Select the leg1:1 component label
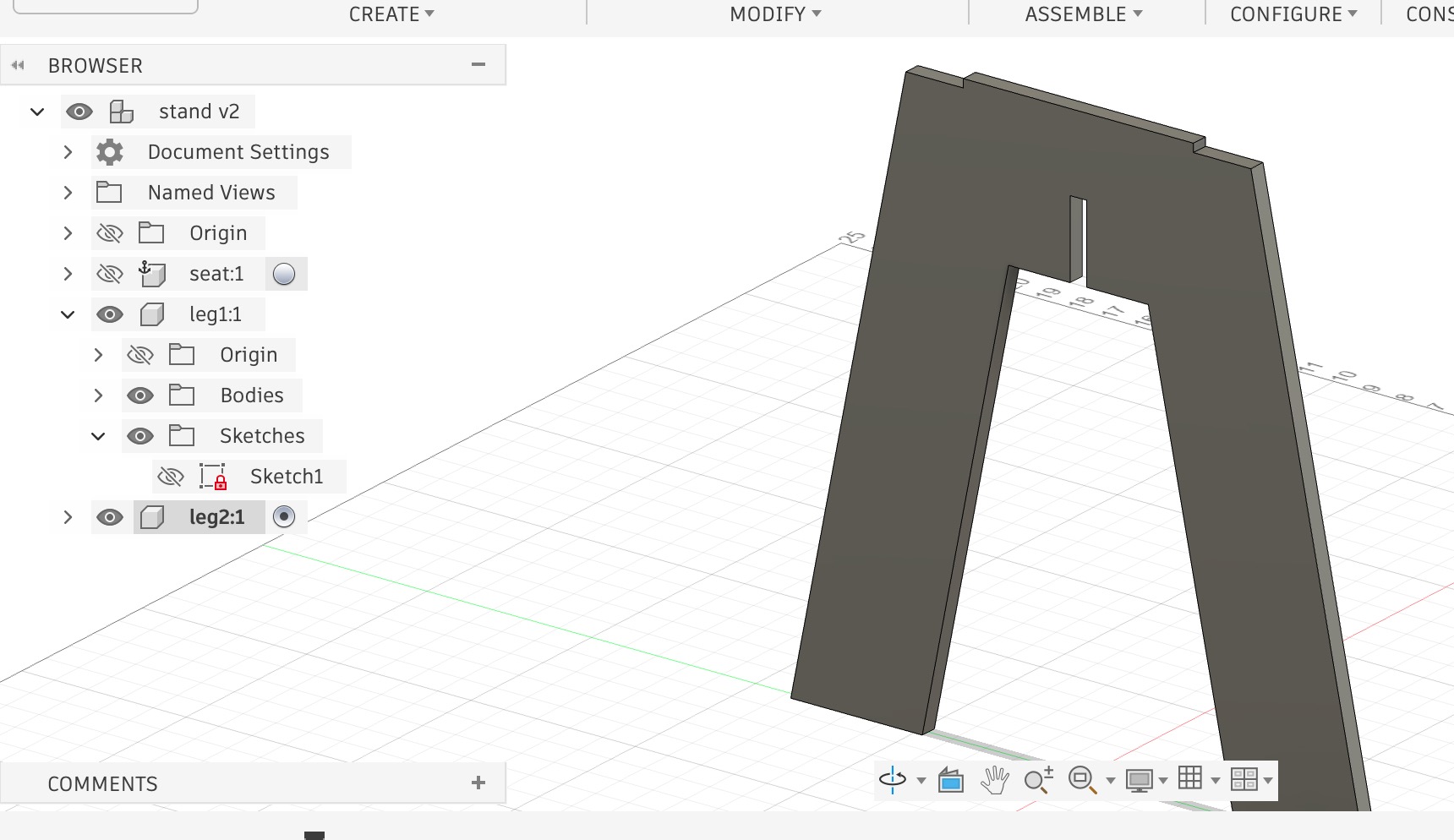1454x840 pixels. pyautogui.click(x=216, y=314)
